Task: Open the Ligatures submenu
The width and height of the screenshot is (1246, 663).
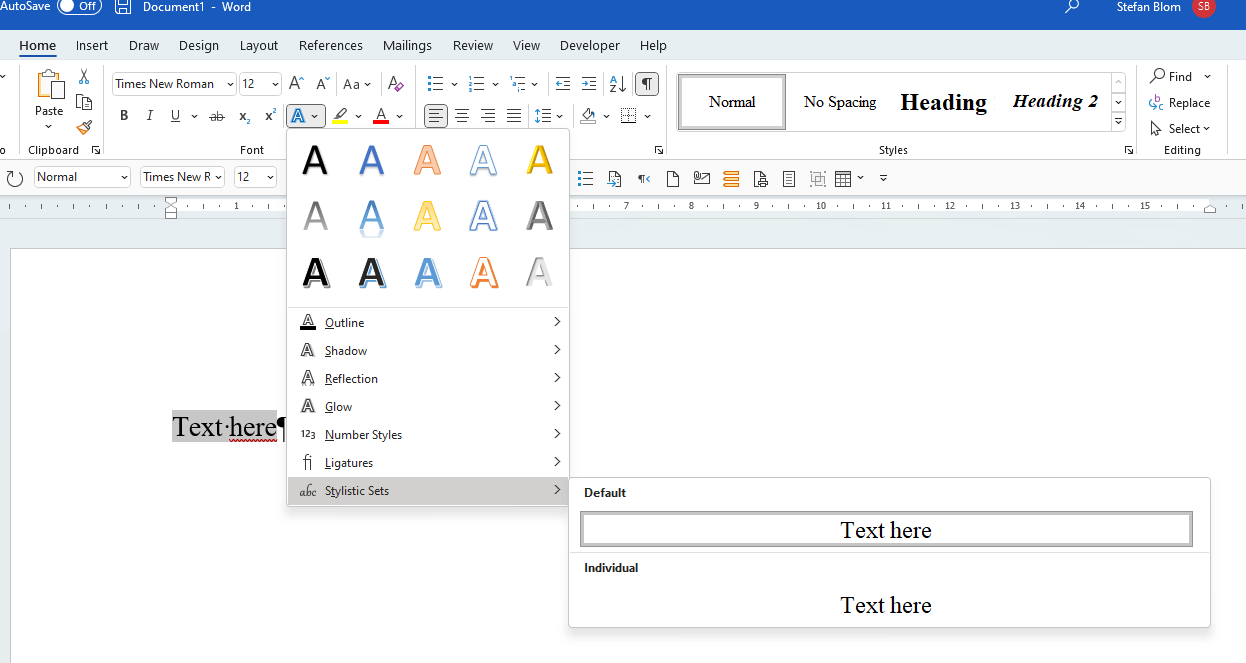Action: coord(428,462)
